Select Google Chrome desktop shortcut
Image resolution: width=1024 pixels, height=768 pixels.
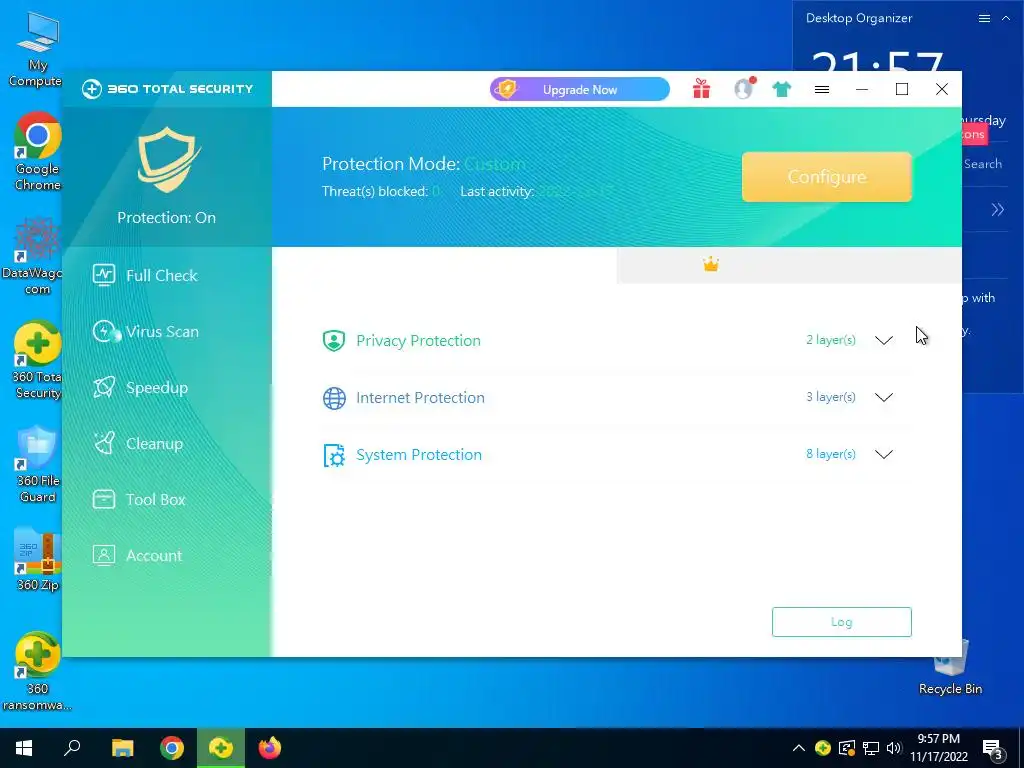(37, 152)
